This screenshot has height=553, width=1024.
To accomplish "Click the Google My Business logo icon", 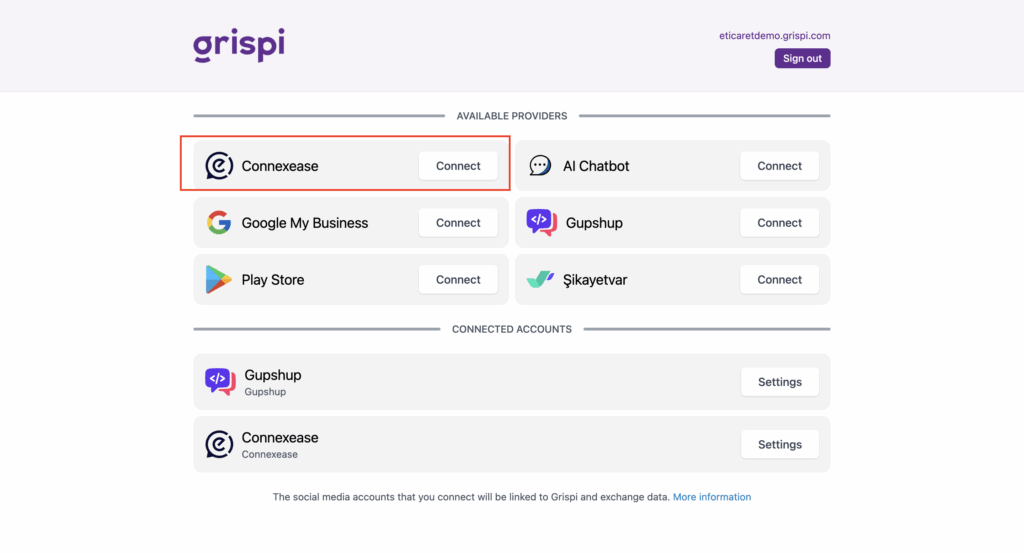I will (219, 223).
